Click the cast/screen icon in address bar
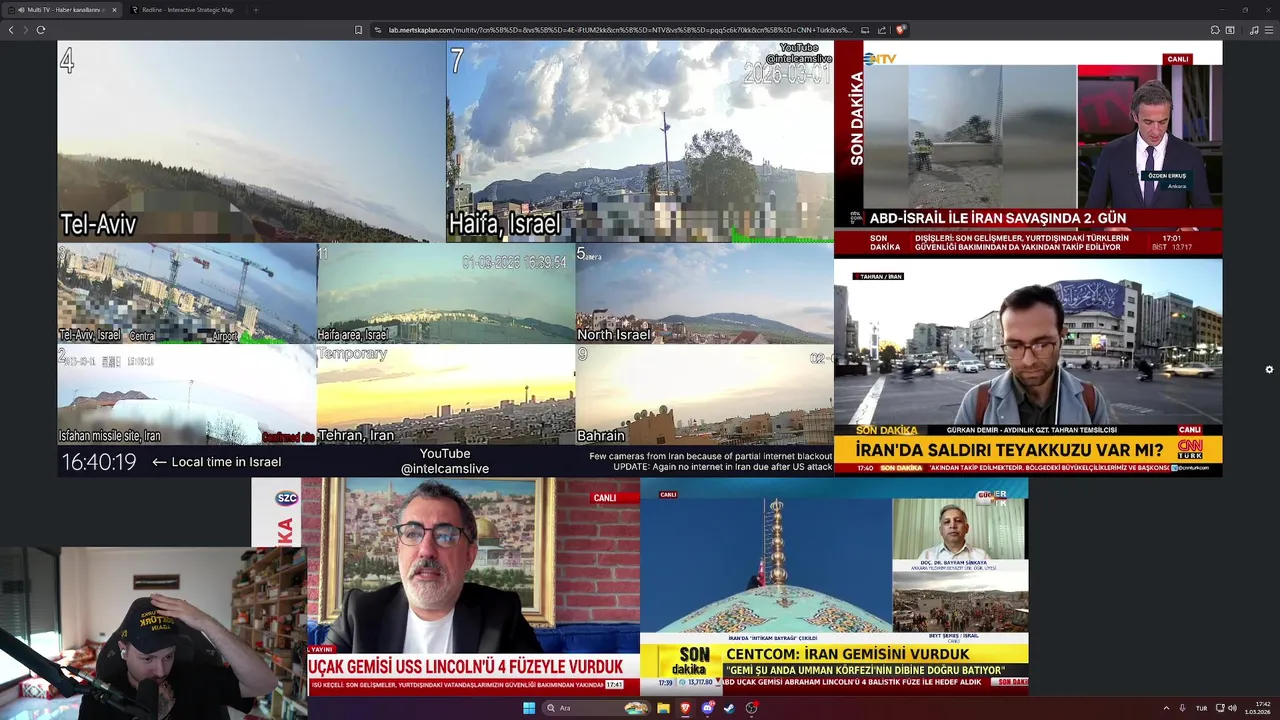 (x=865, y=30)
